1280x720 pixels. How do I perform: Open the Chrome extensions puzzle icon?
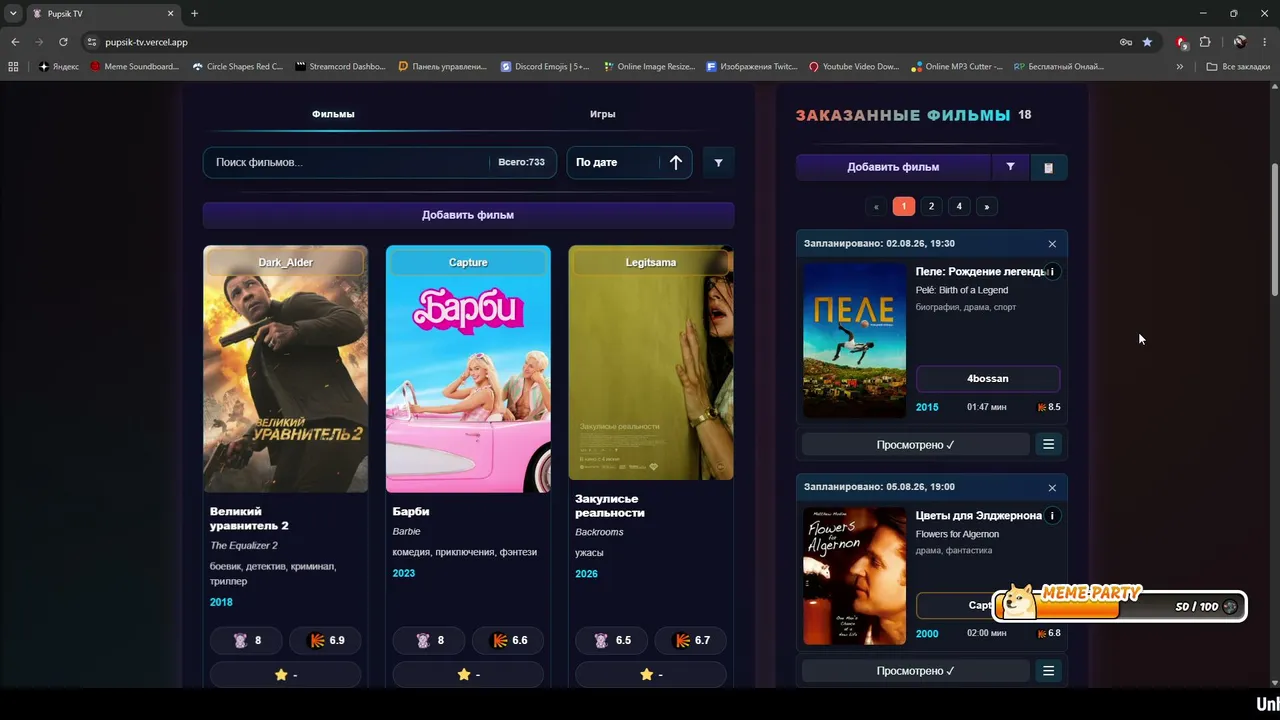tap(1205, 42)
